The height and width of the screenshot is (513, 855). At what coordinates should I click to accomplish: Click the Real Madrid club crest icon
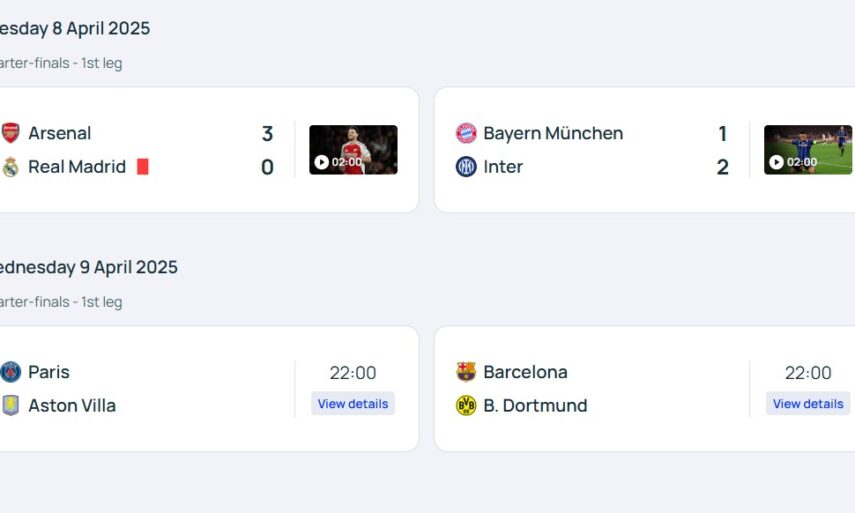click(x=10, y=167)
